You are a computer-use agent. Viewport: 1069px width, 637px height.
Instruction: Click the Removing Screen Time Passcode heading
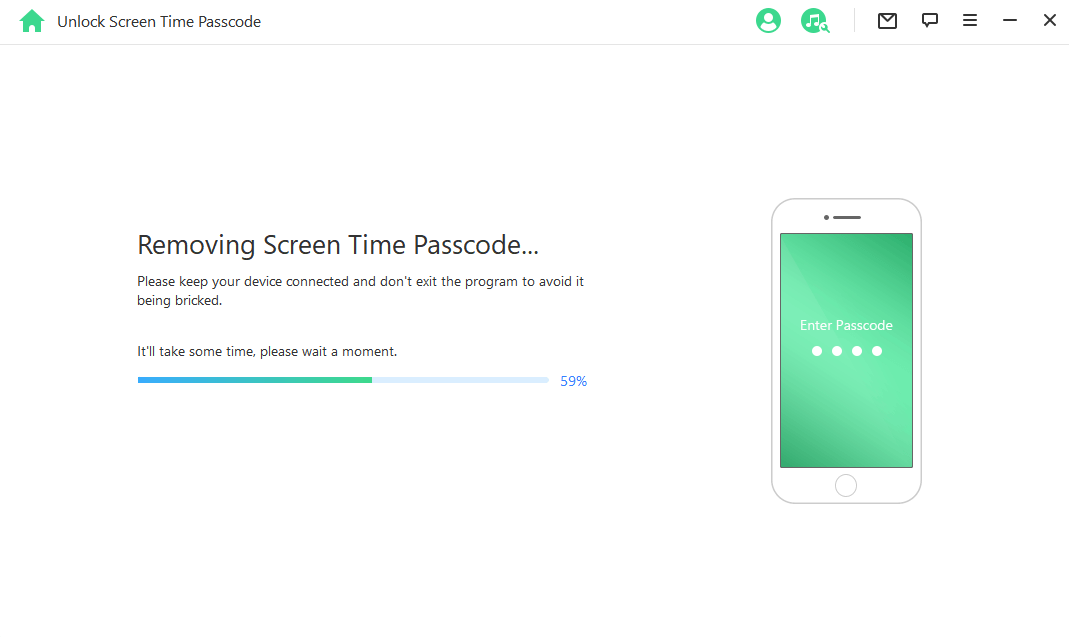tap(338, 245)
